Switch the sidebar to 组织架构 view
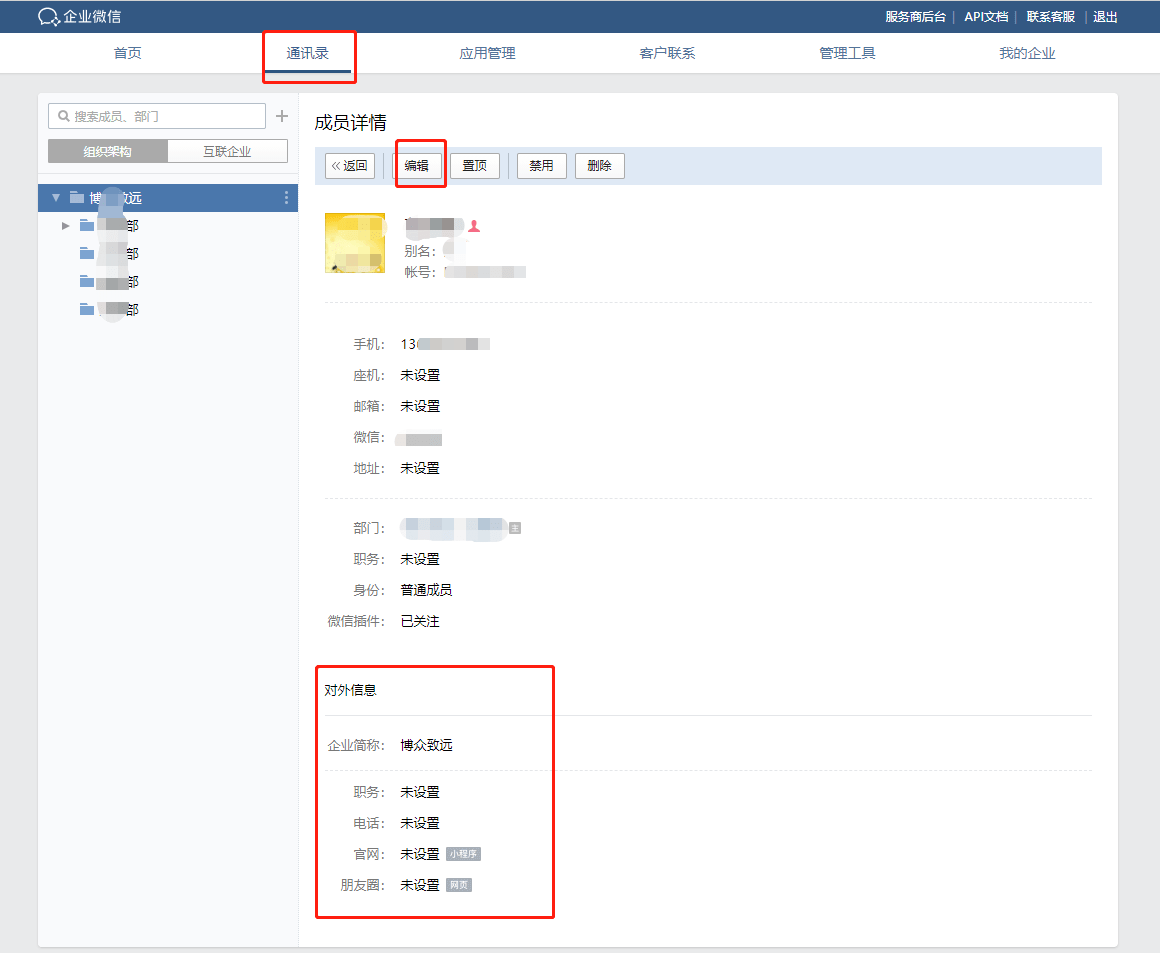Screen dimensions: 1160x953 click(x=108, y=152)
